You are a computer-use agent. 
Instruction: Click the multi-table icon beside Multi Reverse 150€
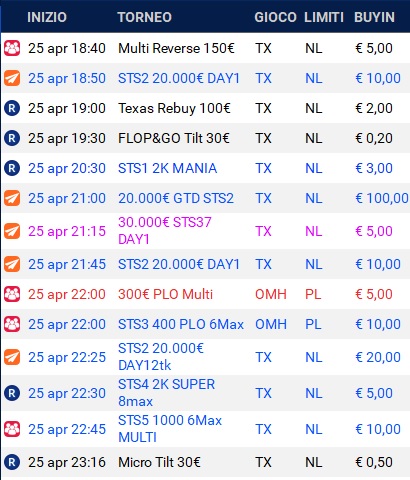(12, 48)
